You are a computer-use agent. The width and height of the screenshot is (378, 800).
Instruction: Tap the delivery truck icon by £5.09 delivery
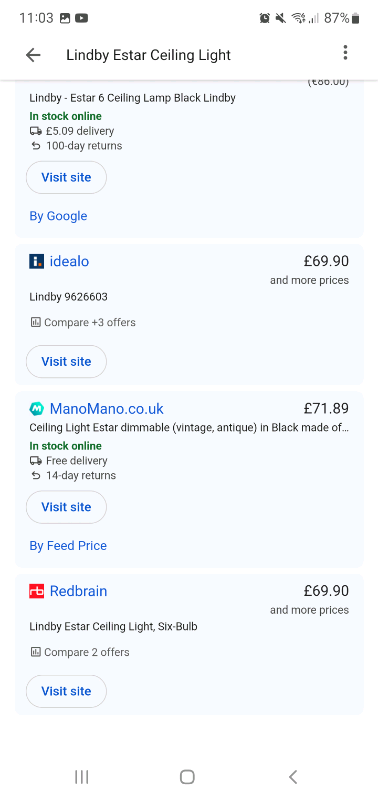(x=36, y=131)
